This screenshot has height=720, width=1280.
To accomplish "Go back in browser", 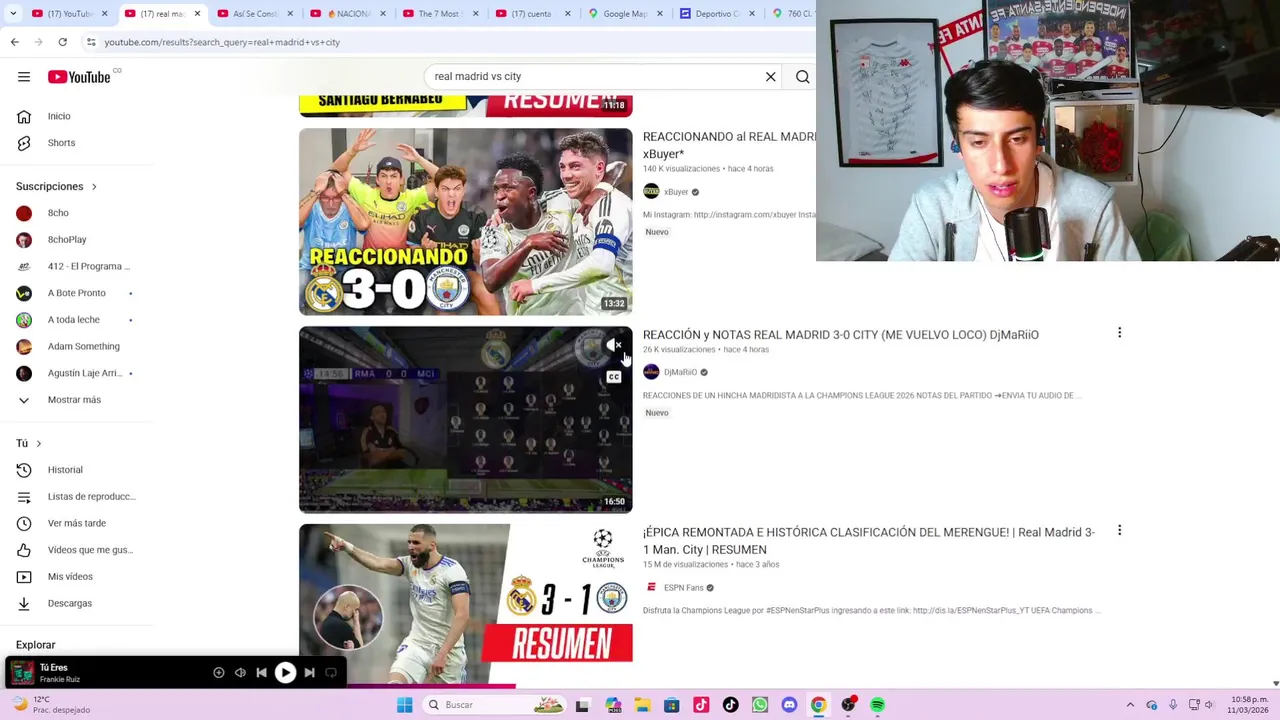I will pyautogui.click(x=14, y=42).
